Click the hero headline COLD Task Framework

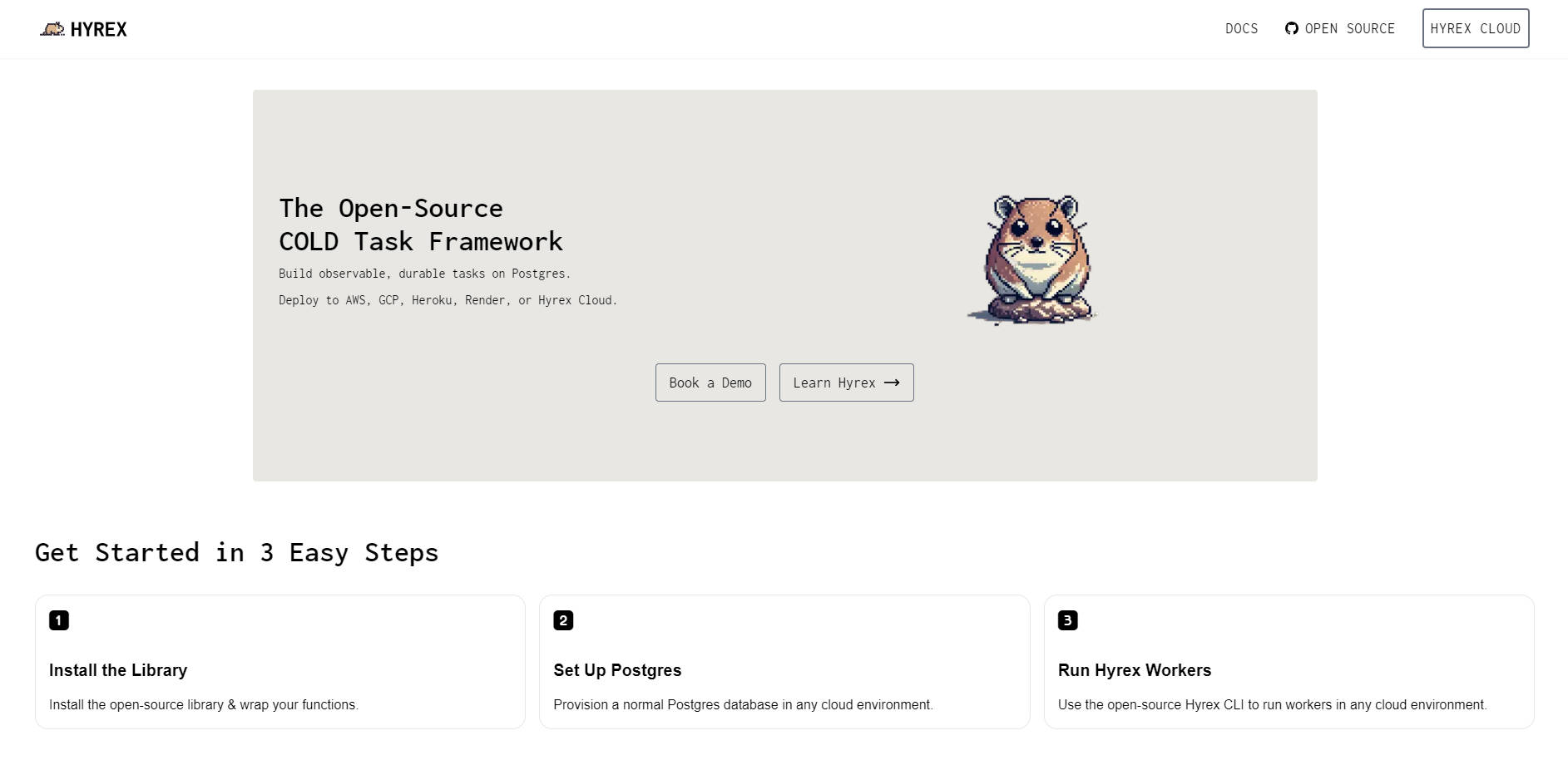[x=420, y=241]
